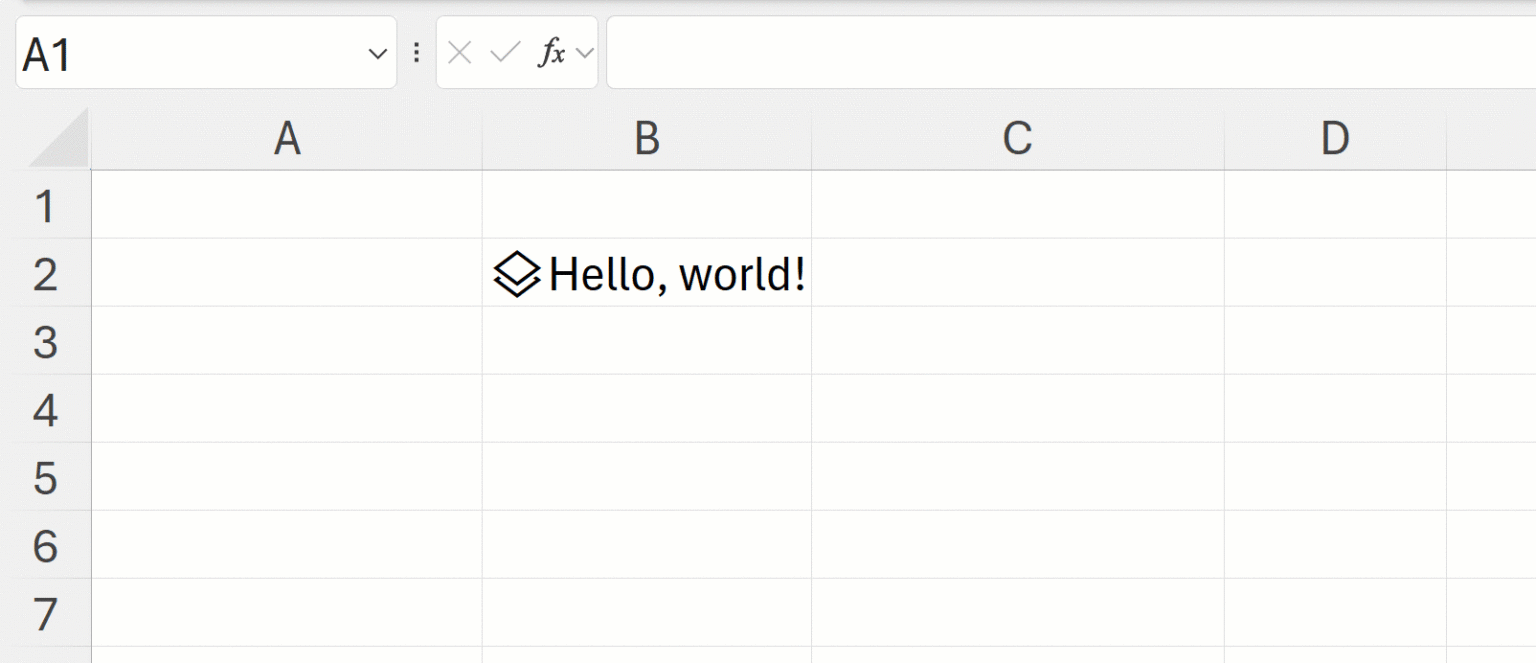Select row 1 header

pyautogui.click(x=45, y=206)
